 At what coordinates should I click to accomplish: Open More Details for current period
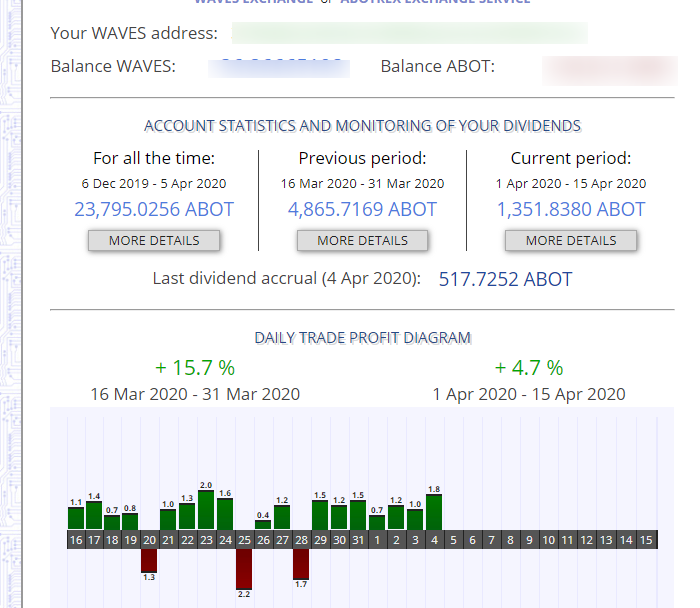pos(571,241)
